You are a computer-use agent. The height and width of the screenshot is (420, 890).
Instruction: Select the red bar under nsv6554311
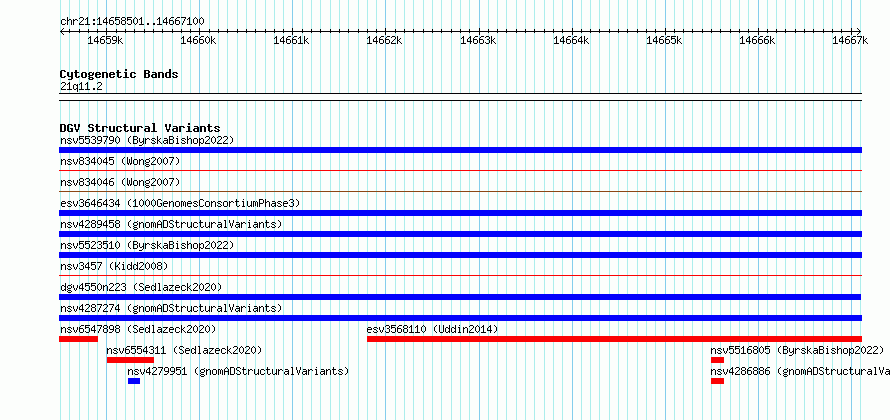click(131, 360)
